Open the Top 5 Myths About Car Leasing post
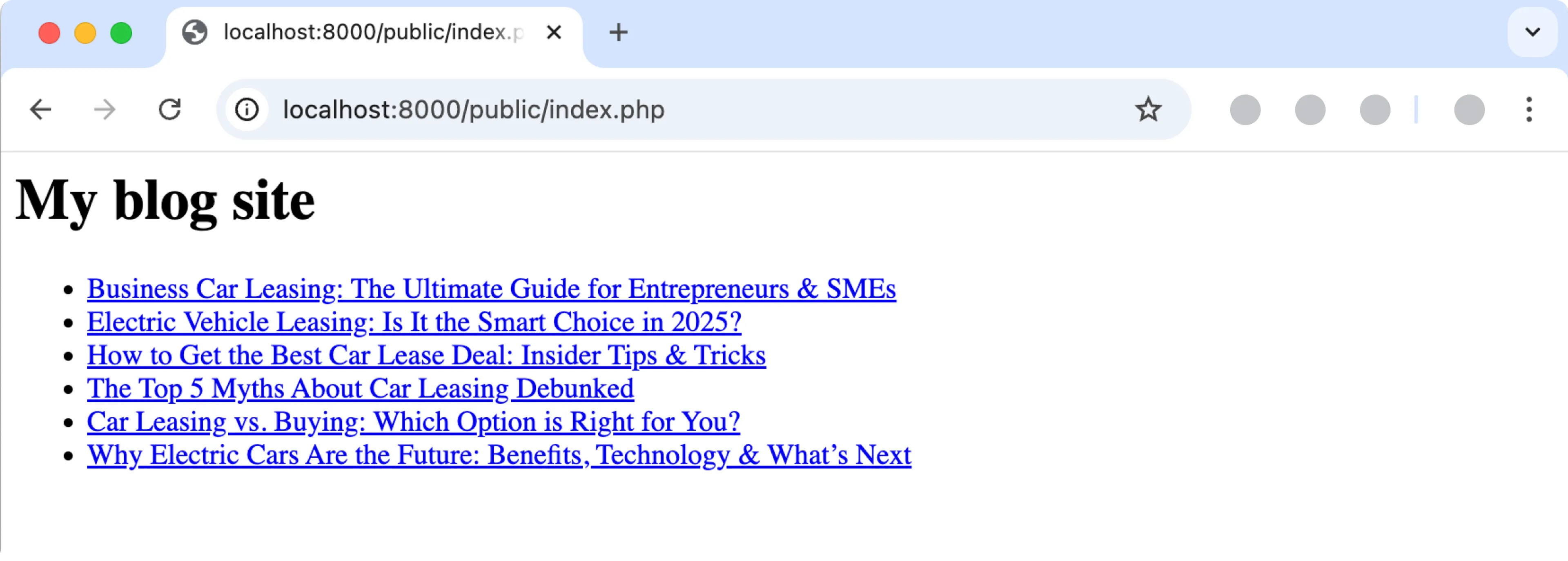The width and height of the screenshot is (1568, 561). click(x=360, y=388)
